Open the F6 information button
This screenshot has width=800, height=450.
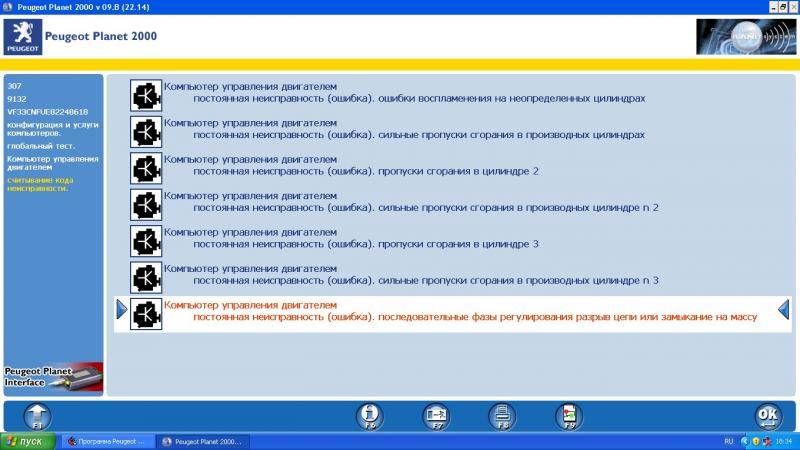click(370, 414)
